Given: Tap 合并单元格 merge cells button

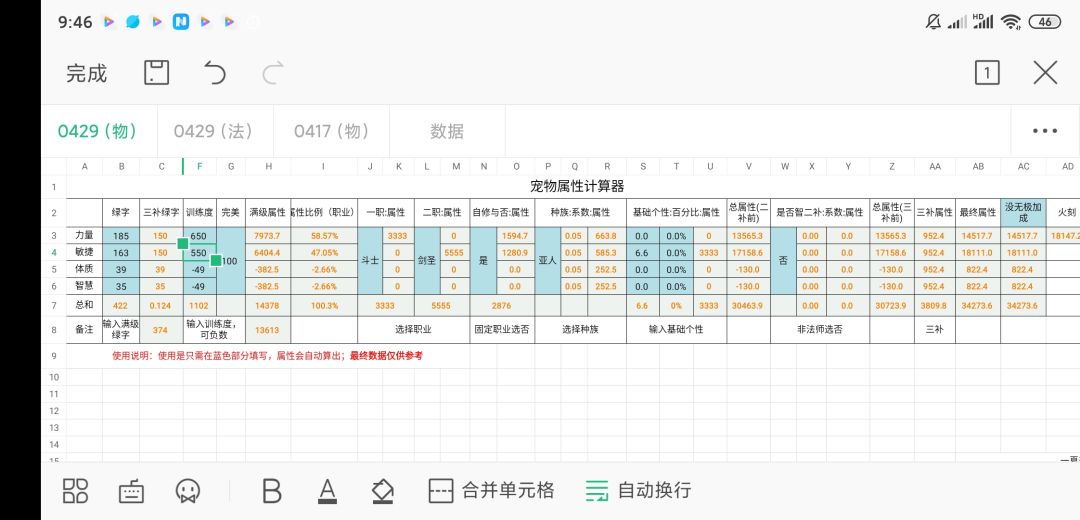Looking at the screenshot, I should tap(491, 490).
